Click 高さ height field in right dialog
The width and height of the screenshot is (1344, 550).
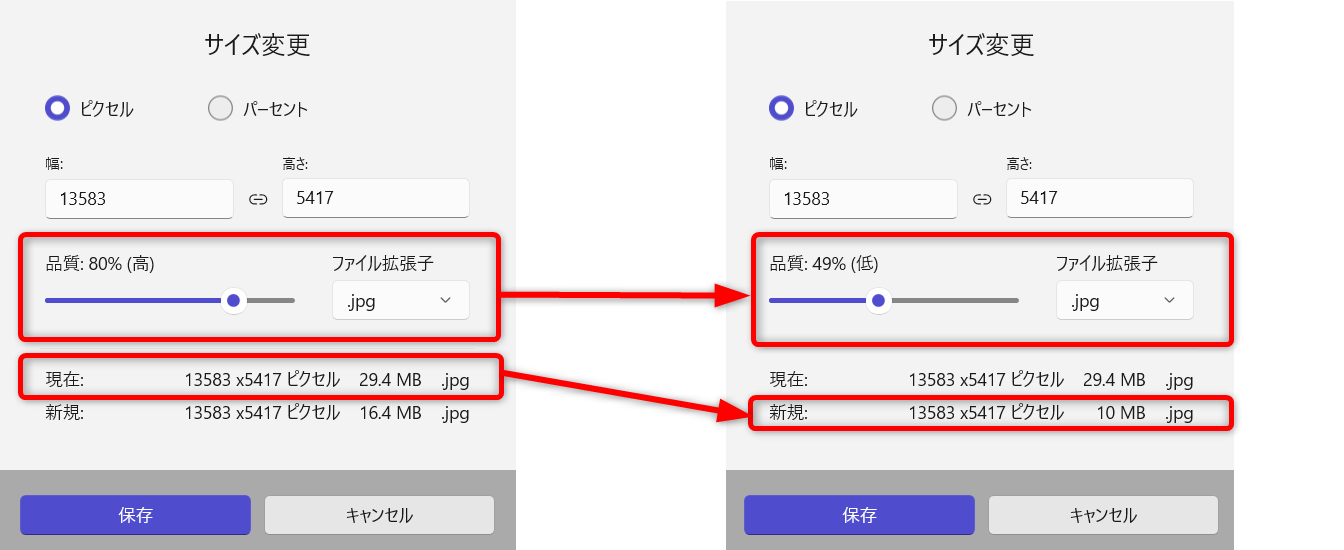(x=1099, y=198)
